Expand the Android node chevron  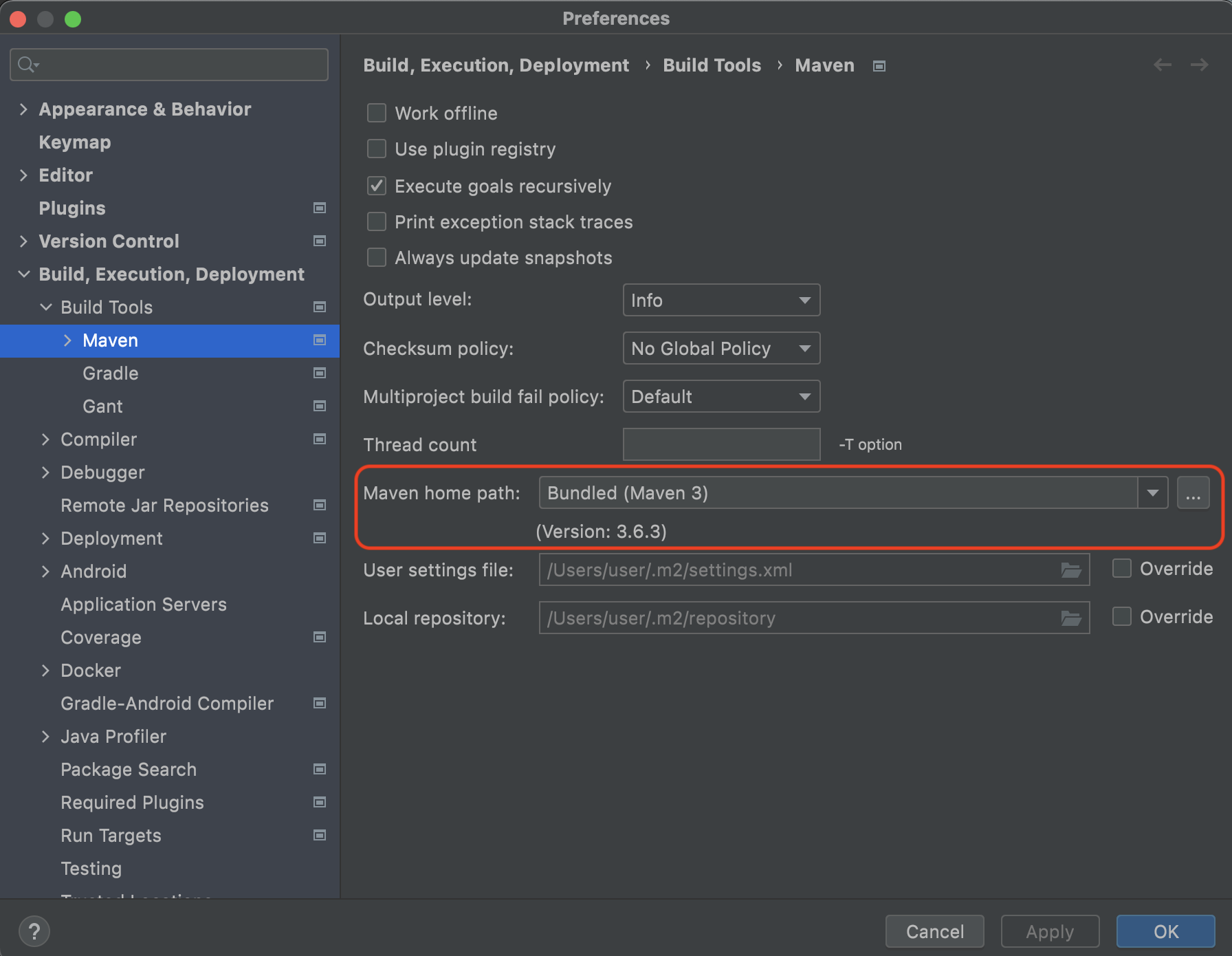tap(45, 572)
